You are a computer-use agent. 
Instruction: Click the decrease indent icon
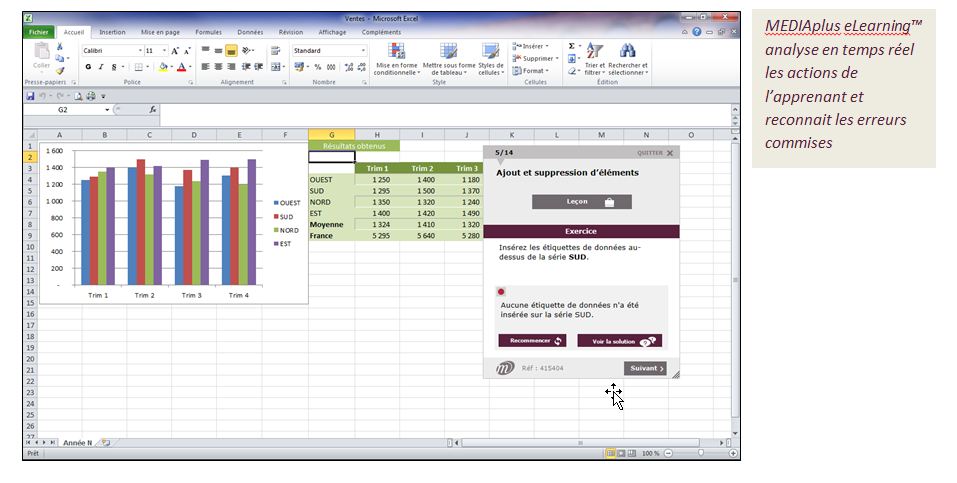246,67
